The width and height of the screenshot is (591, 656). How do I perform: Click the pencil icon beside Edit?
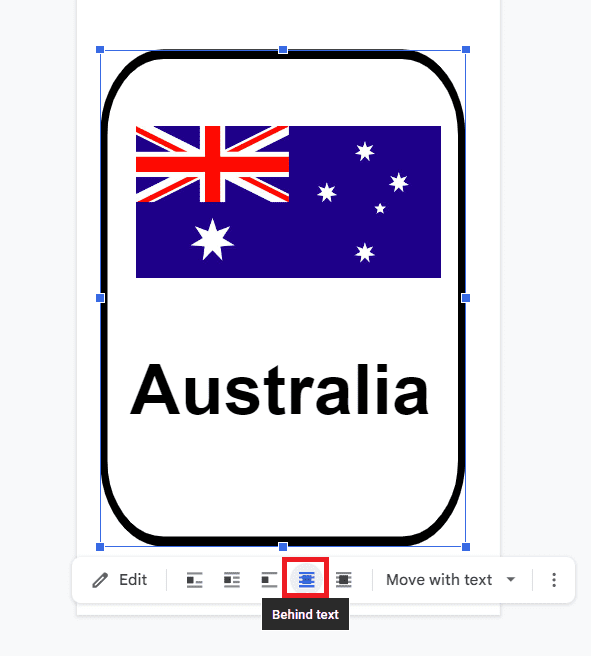pyautogui.click(x=100, y=580)
